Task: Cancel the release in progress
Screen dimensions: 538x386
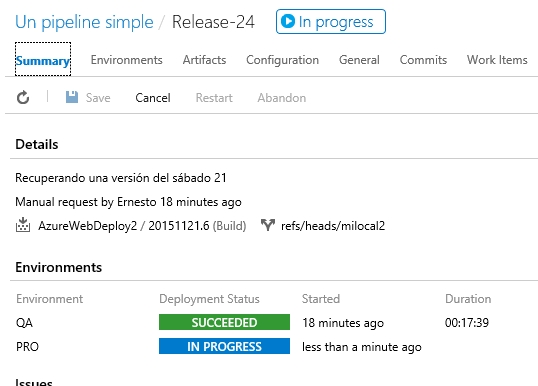Action: click(x=153, y=98)
